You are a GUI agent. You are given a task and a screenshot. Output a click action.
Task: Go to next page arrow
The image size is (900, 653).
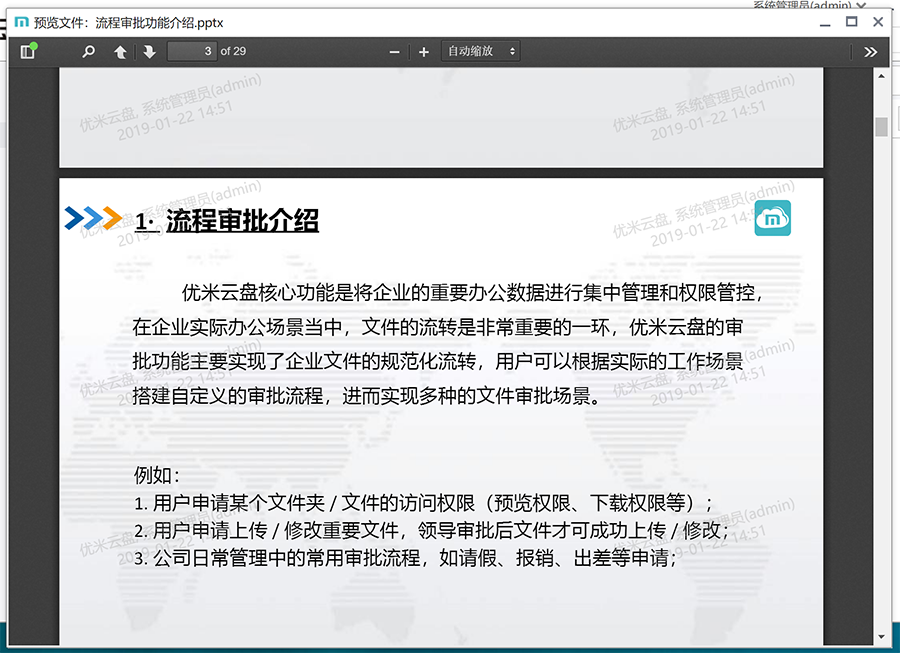pyautogui.click(x=149, y=52)
